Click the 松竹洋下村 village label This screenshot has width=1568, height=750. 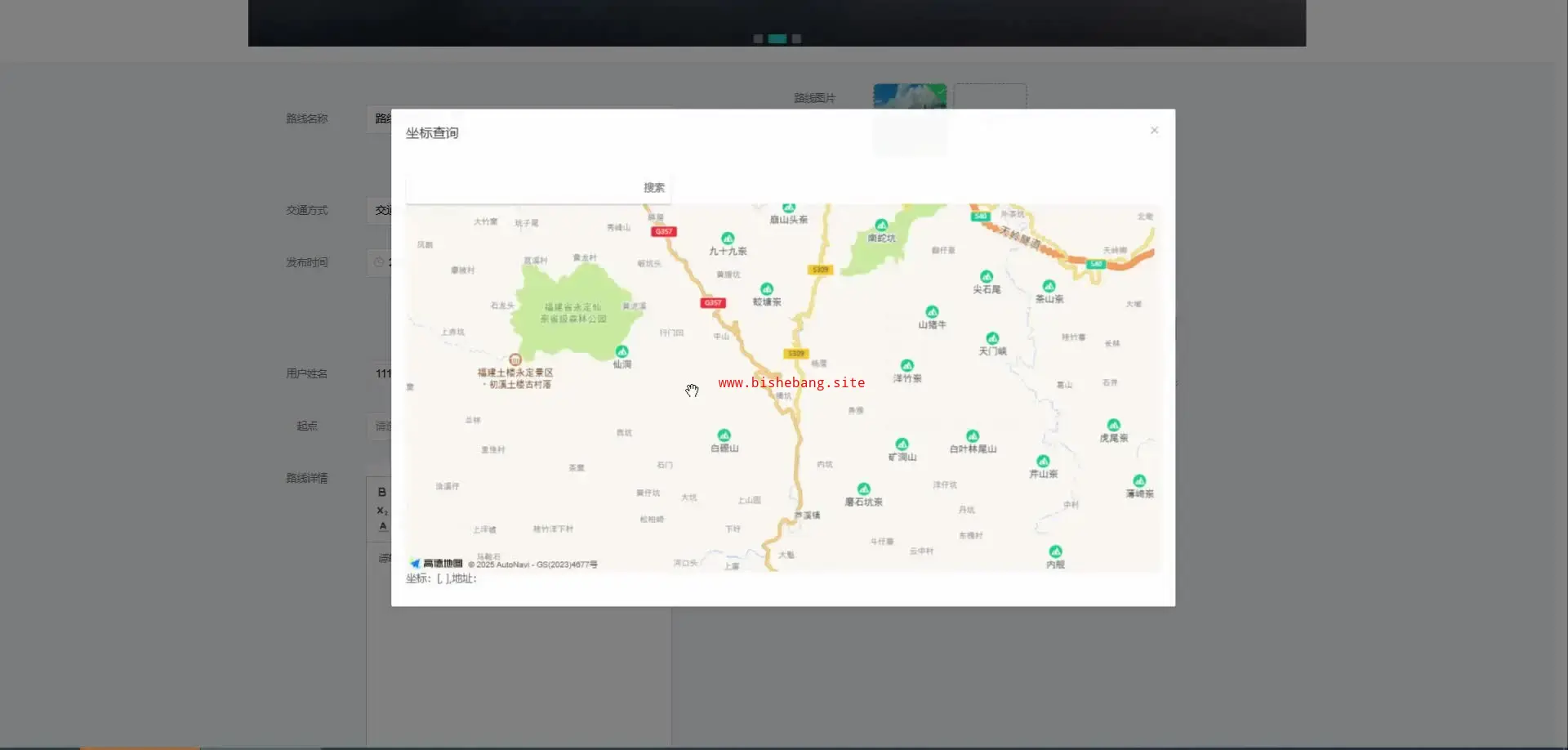(x=553, y=529)
